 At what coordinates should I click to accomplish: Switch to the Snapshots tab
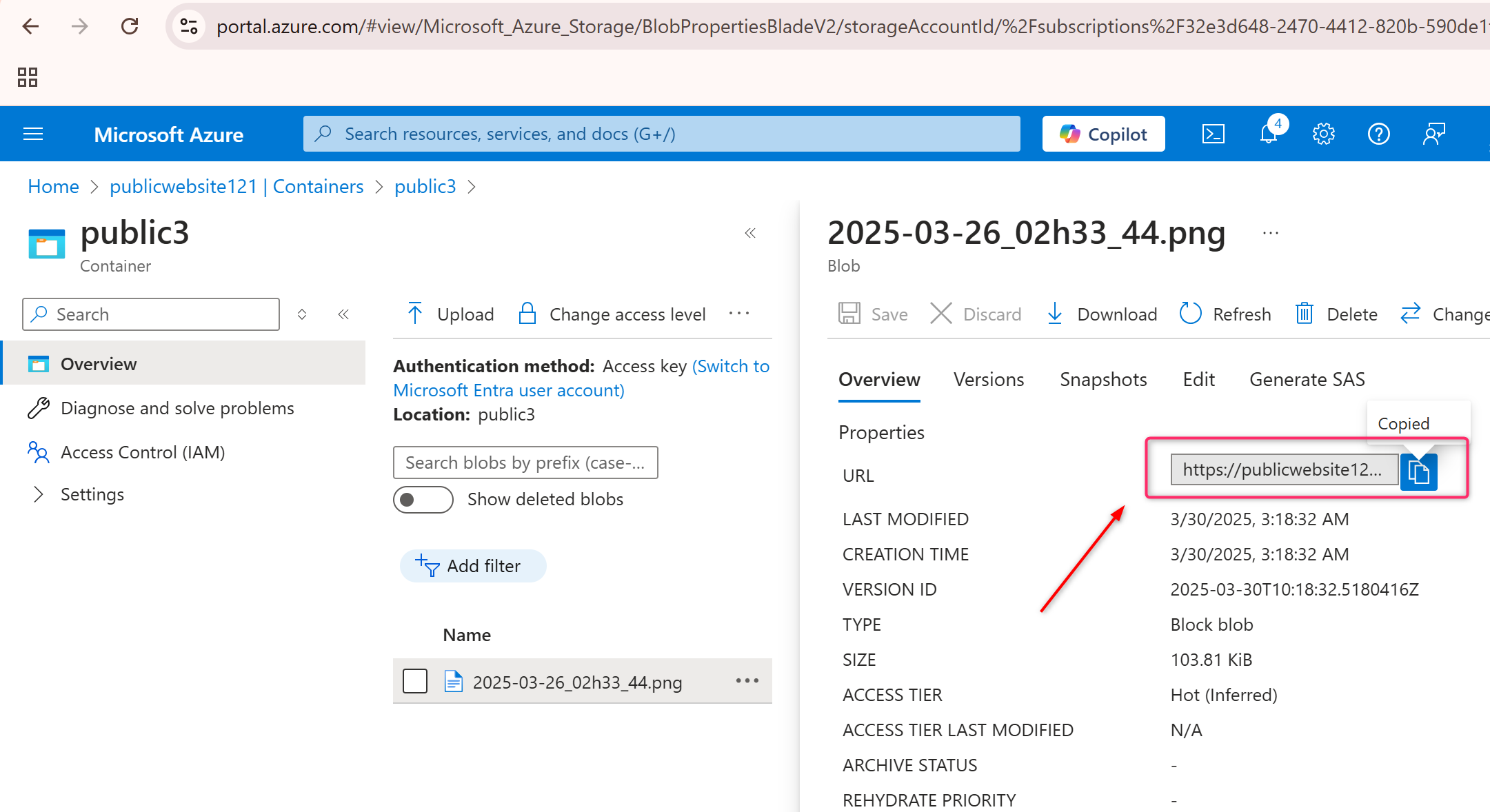[1103, 380]
